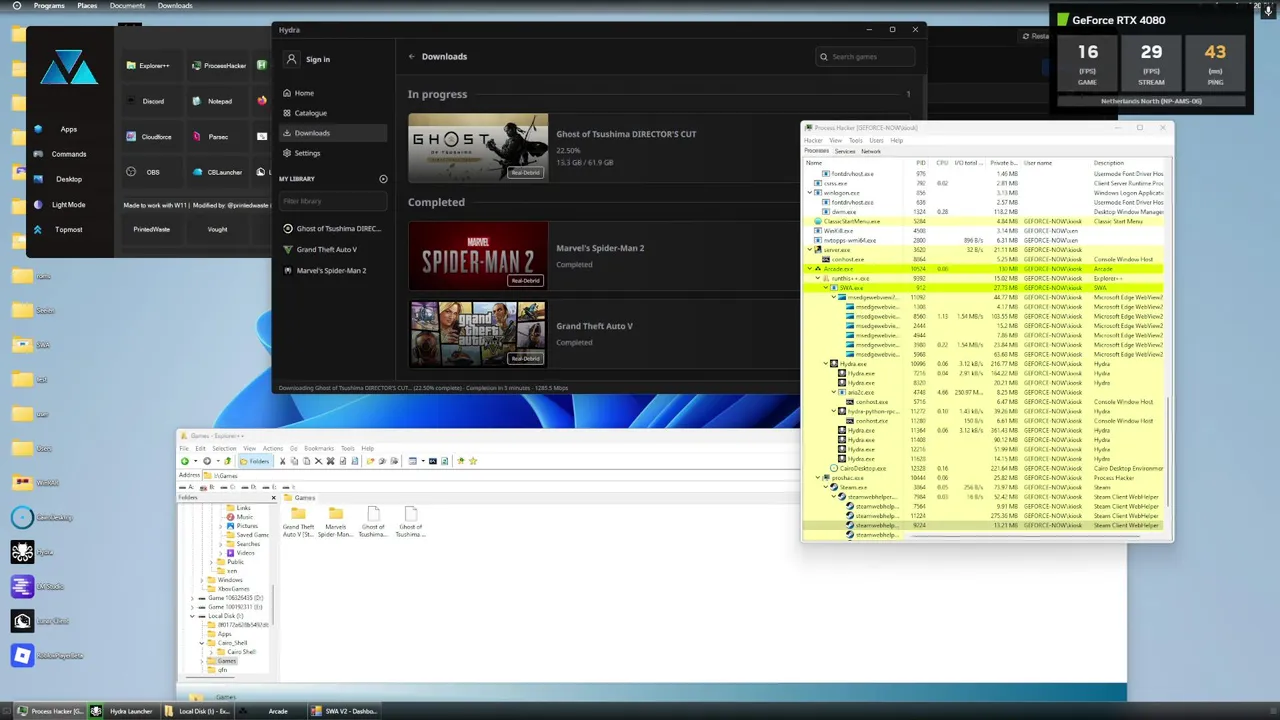Collapse the Cairo_Shell folder node

203,643
